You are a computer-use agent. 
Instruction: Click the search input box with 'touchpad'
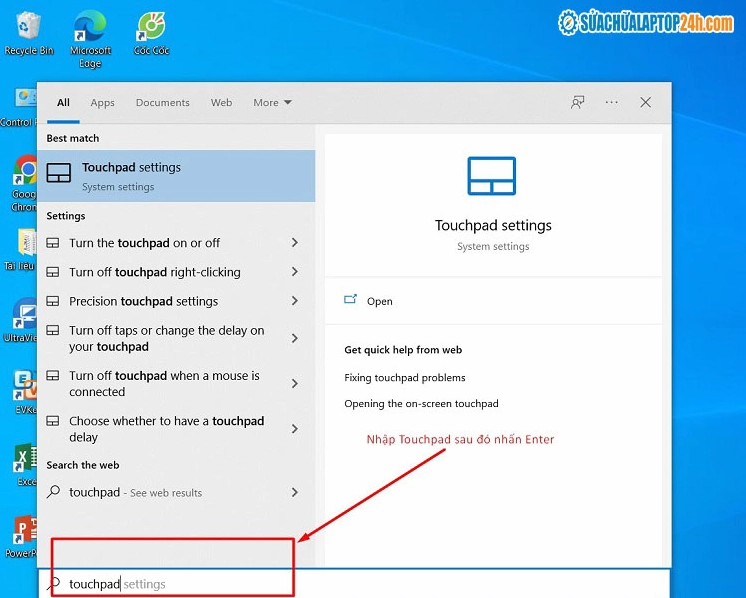353,583
